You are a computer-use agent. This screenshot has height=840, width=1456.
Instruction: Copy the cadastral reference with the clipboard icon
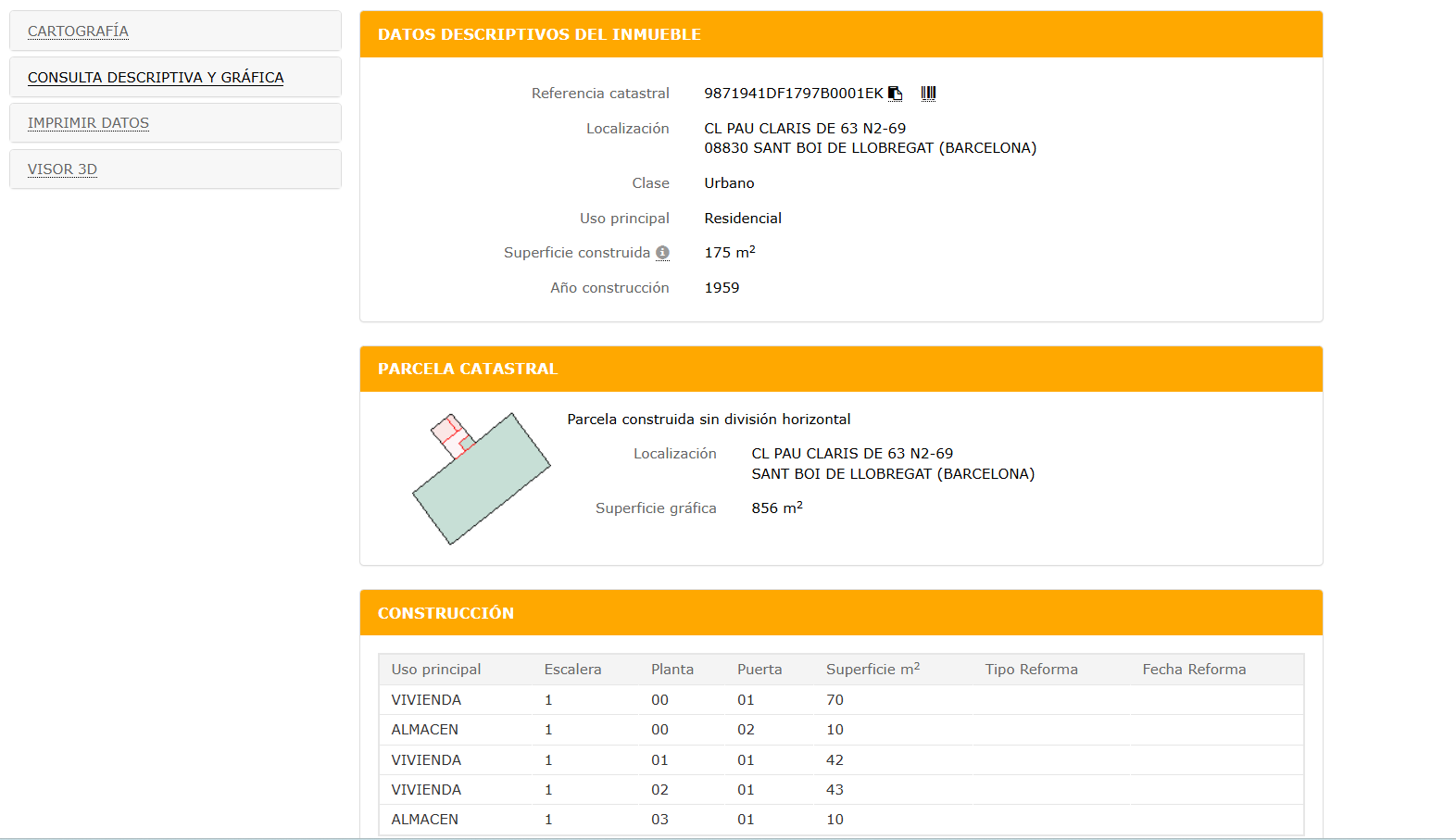tap(895, 94)
